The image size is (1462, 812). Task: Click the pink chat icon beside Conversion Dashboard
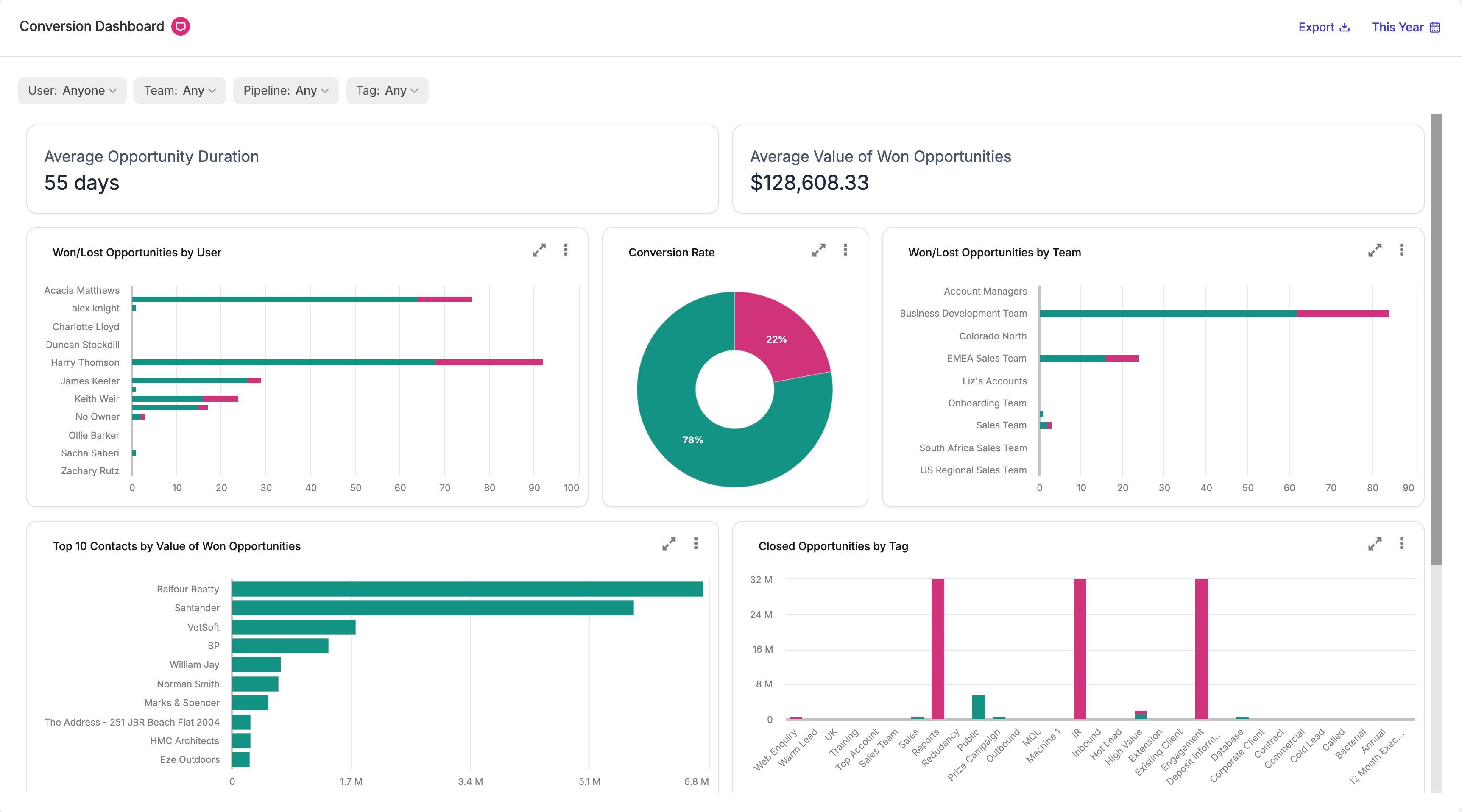pos(181,26)
